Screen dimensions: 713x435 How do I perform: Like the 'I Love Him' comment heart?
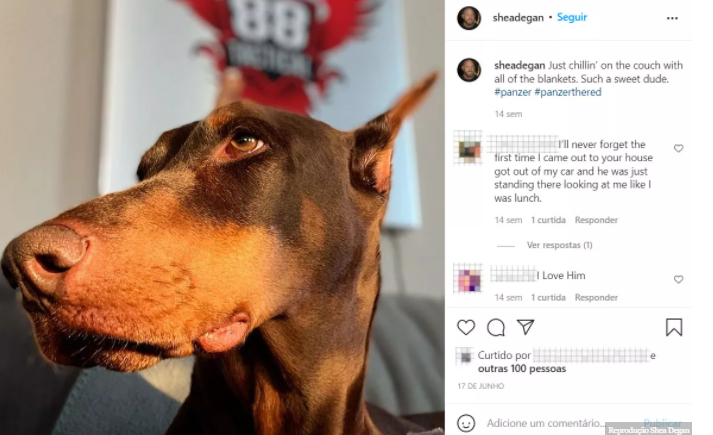[678, 279]
